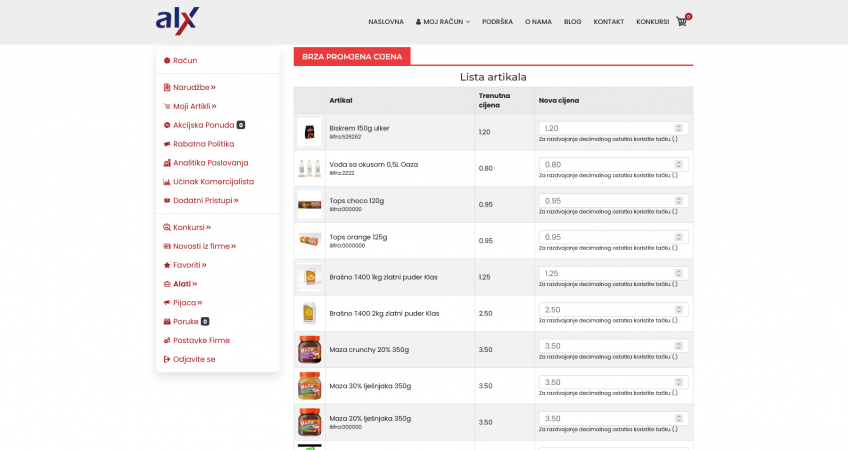Open the Učinak Komercijalista sidebar link
Viewport: 848px width, 450px height.
point(213,182)
